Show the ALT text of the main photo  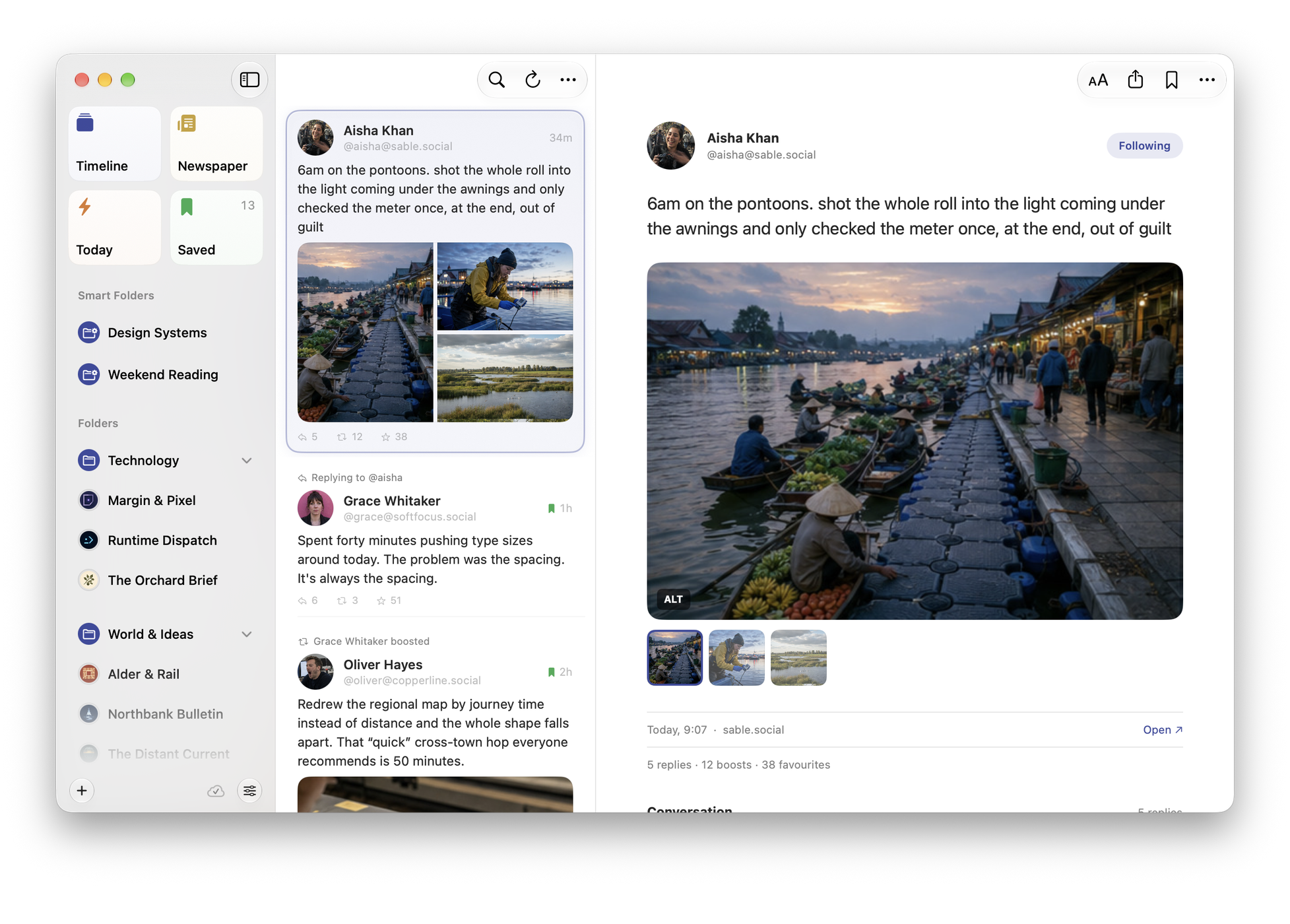tap(673, 599)
